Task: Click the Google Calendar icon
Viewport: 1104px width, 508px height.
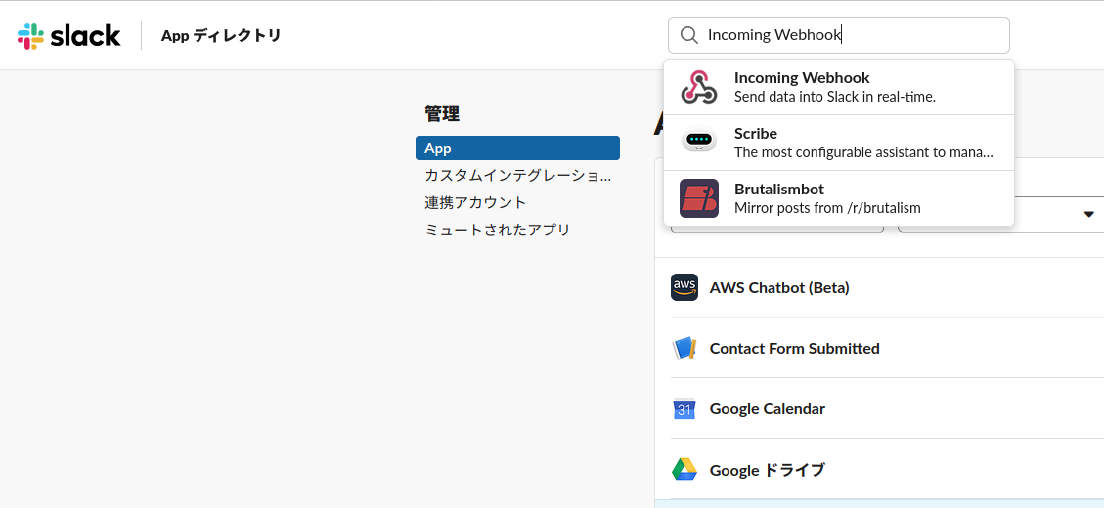Action: pyautogui.click(x=684, y=409)
